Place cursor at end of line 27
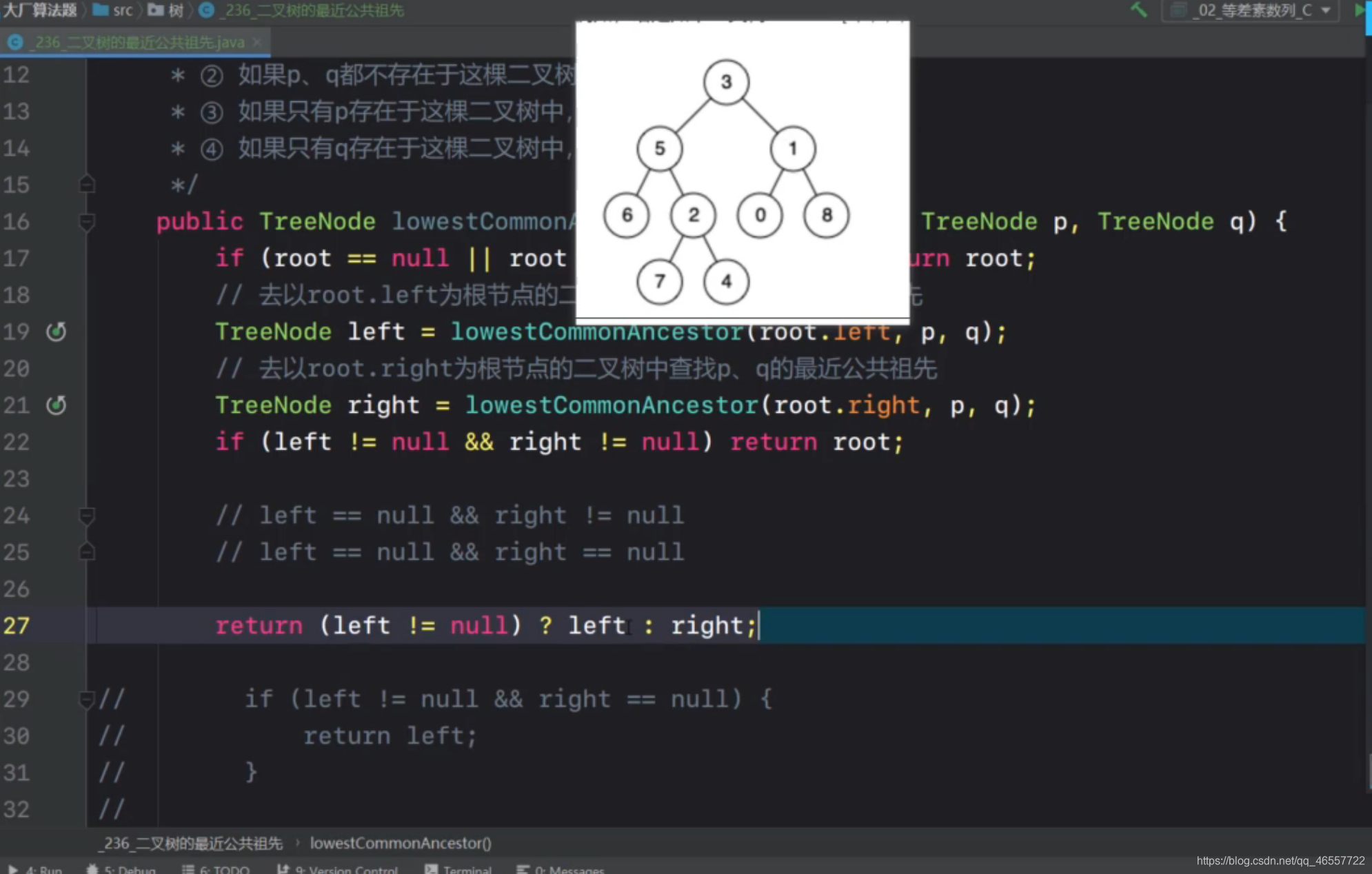The width and height of the screenshot is (1372, 874). tap(759, 625)
